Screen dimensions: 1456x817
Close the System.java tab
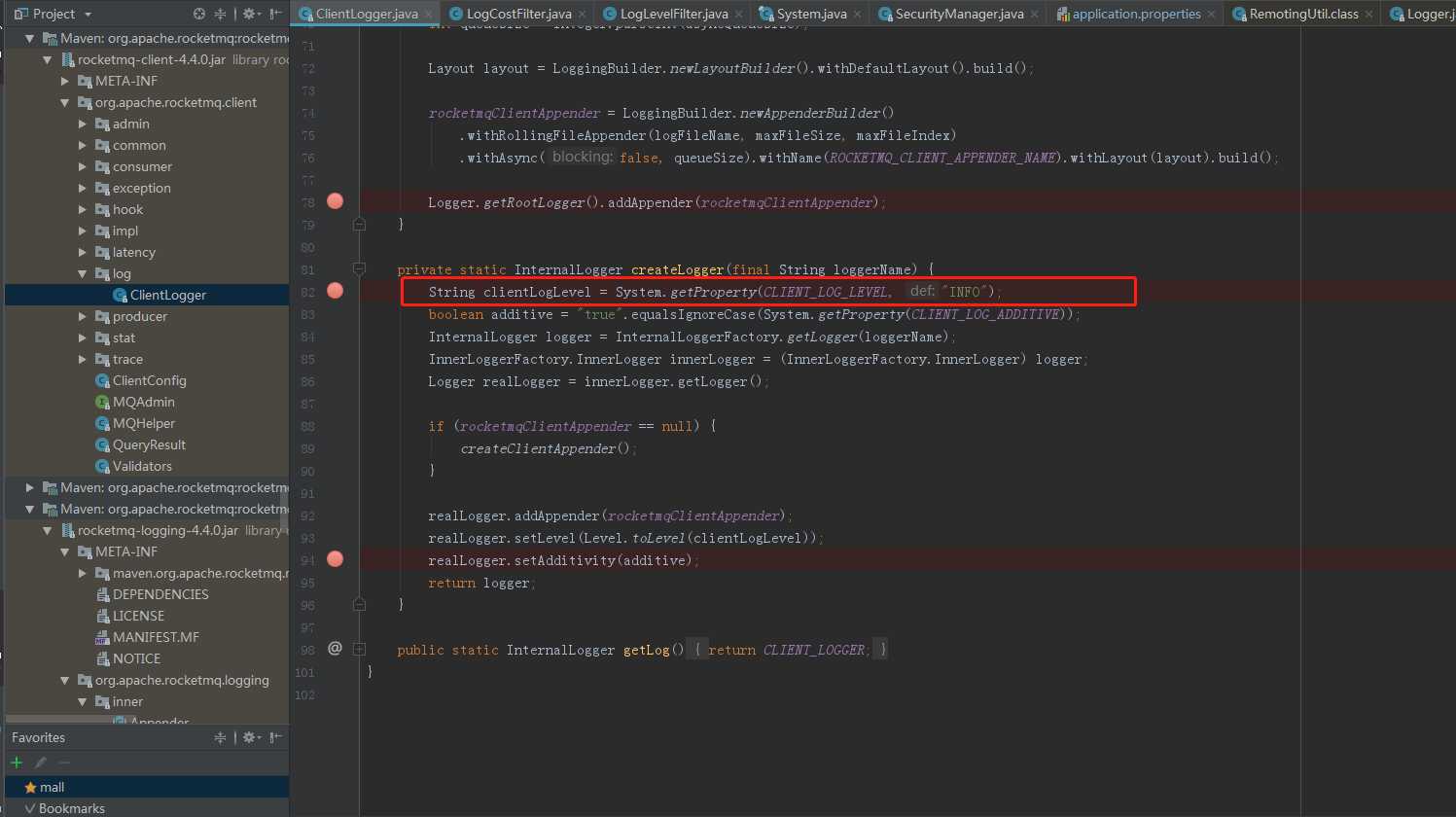point(857,15)
